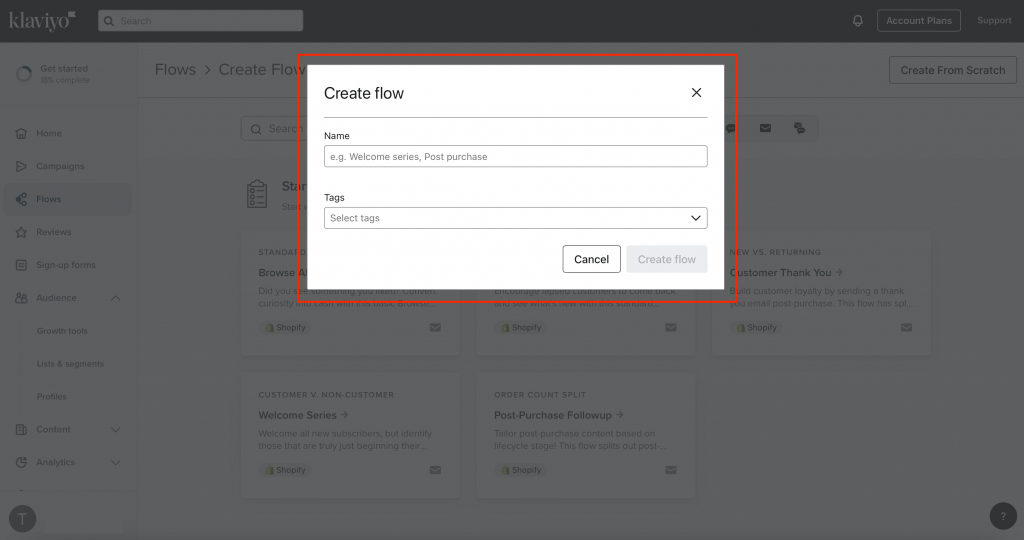Open Growth tools submenu item
The width and height of the screenshot is (1024, 540).
tap(62, 331)
